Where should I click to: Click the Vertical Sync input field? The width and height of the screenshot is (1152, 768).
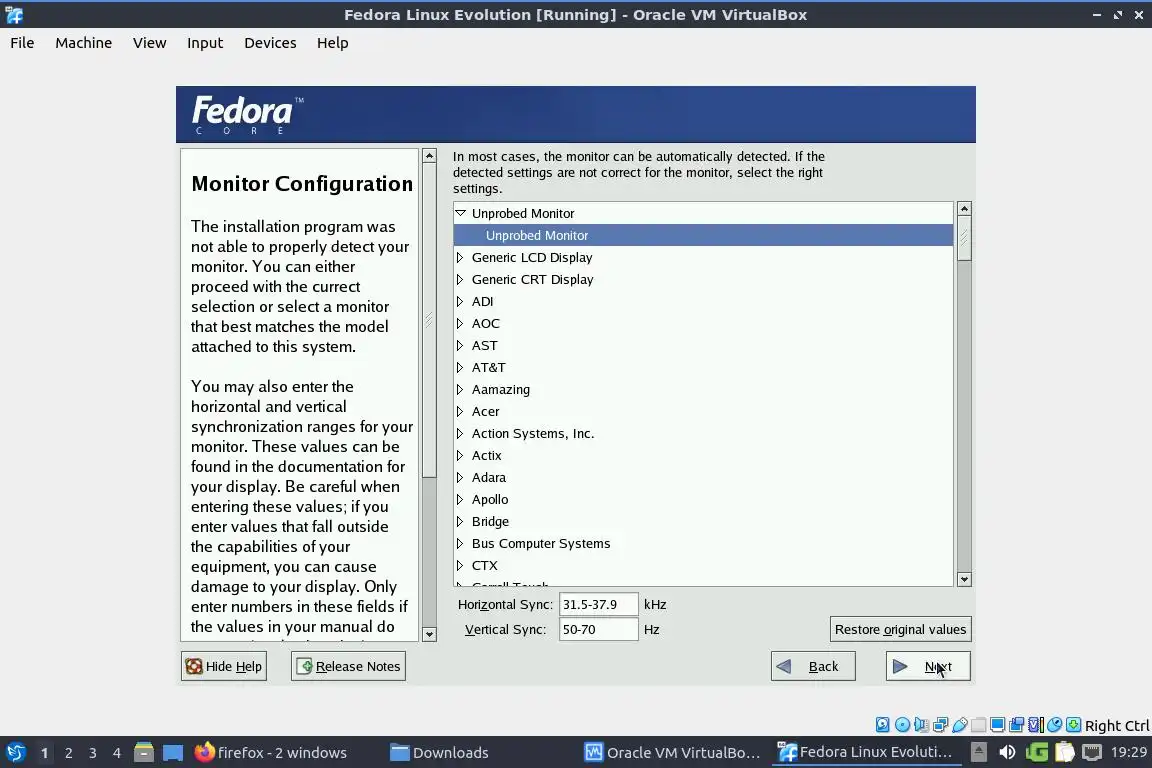[598, 629]
